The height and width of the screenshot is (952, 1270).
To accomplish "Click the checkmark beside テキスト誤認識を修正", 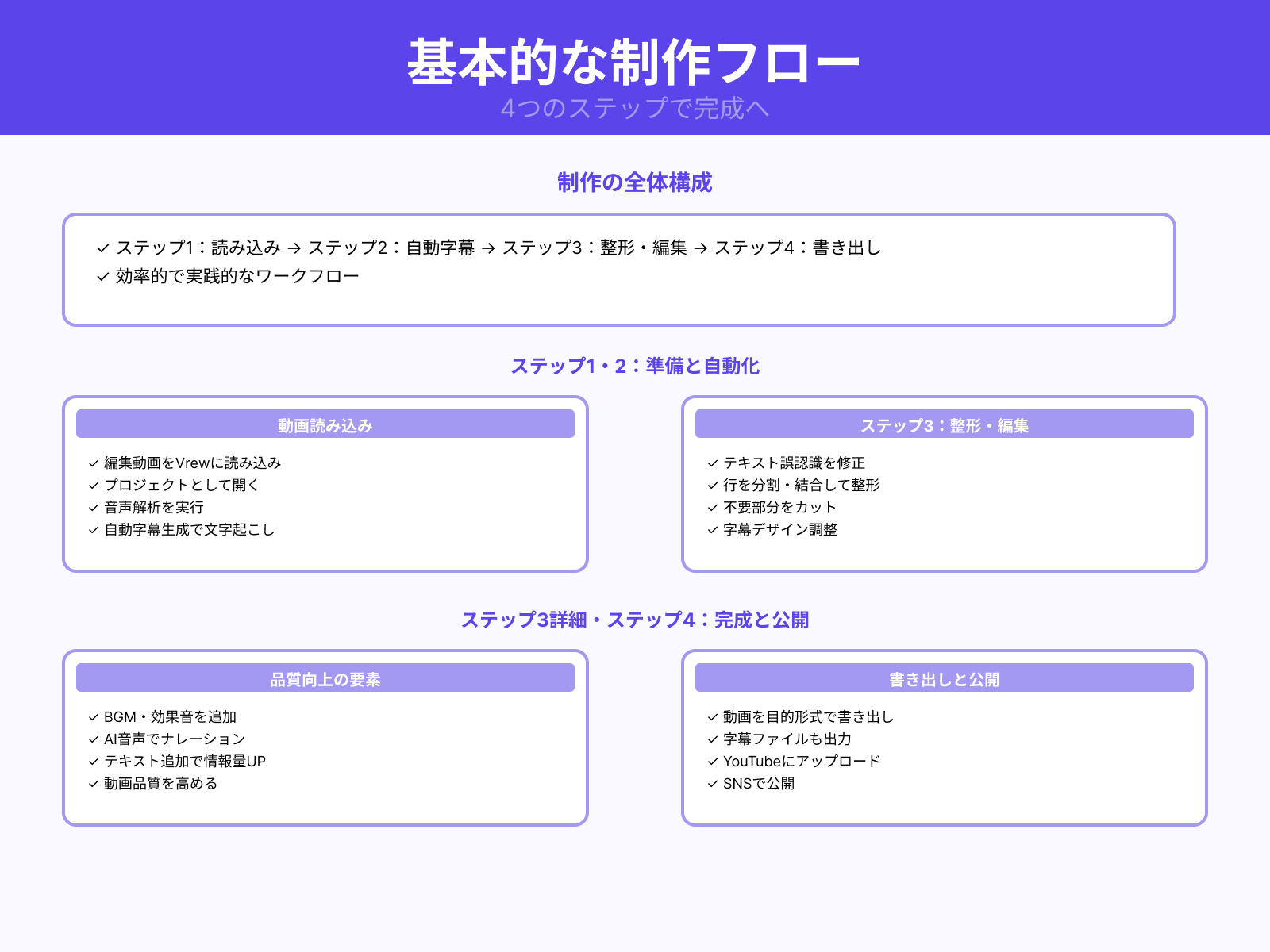I will pos(710,463).
